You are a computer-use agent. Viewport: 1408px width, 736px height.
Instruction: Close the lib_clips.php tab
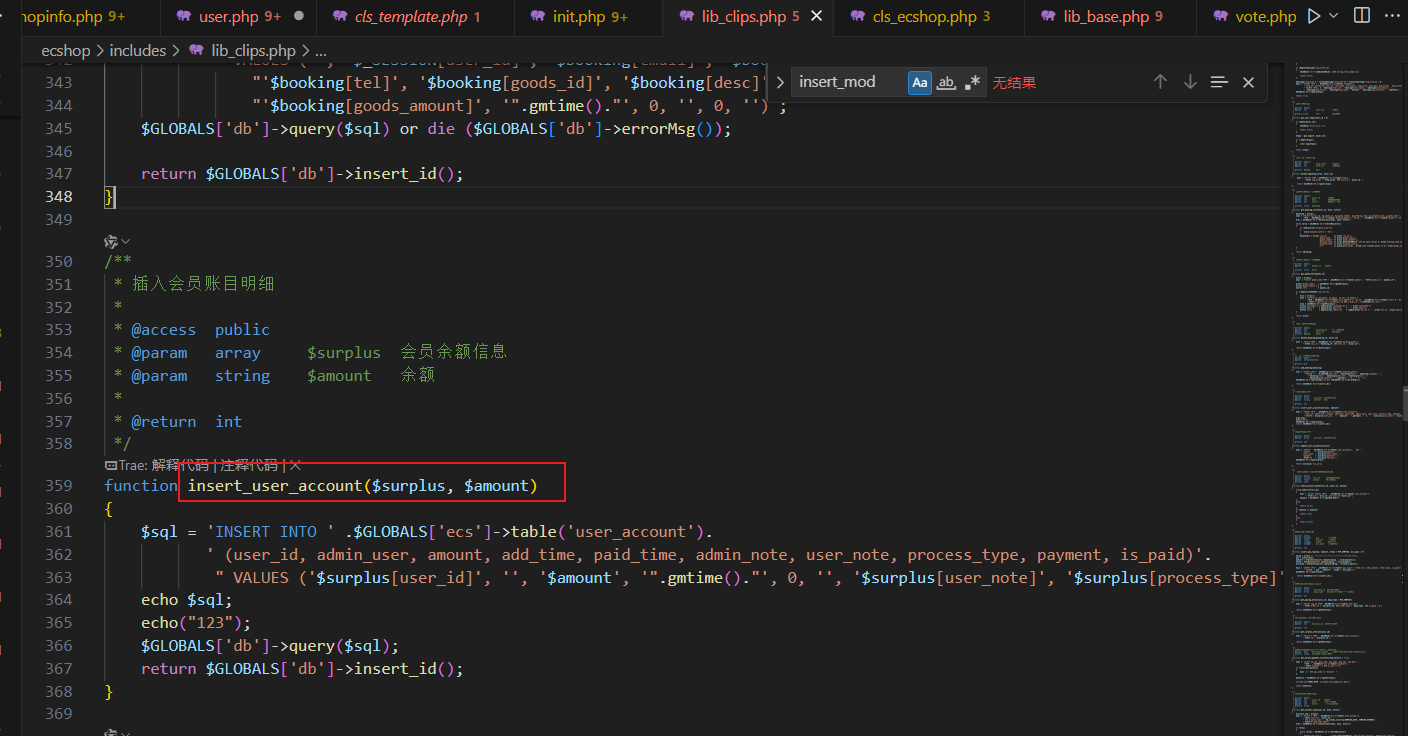[x=817, y=16]
